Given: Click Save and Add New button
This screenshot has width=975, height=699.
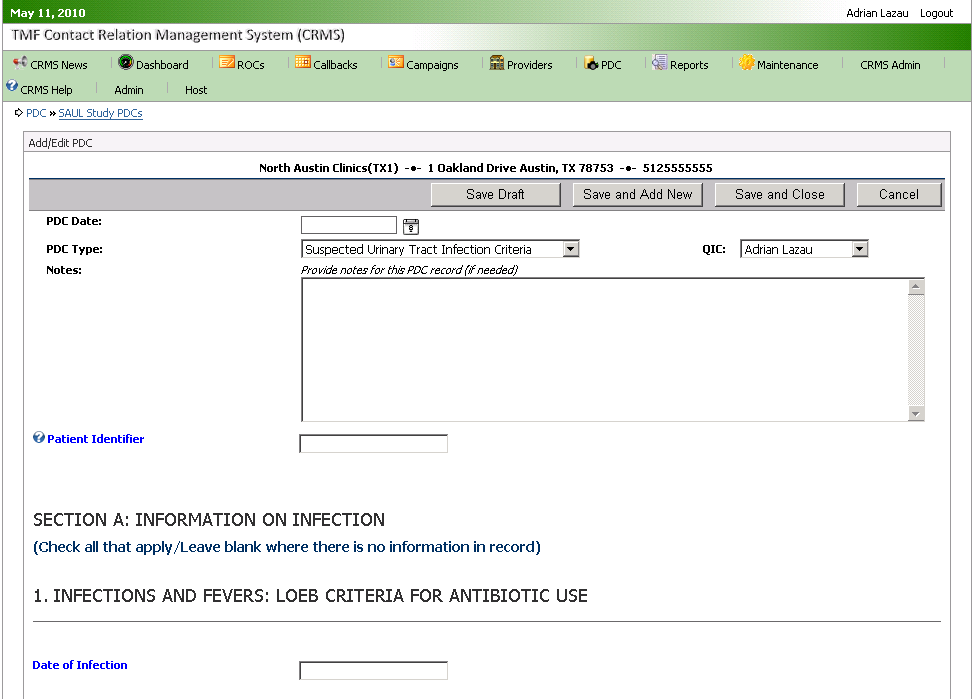Looking at the screenshot, I should 637,195.
